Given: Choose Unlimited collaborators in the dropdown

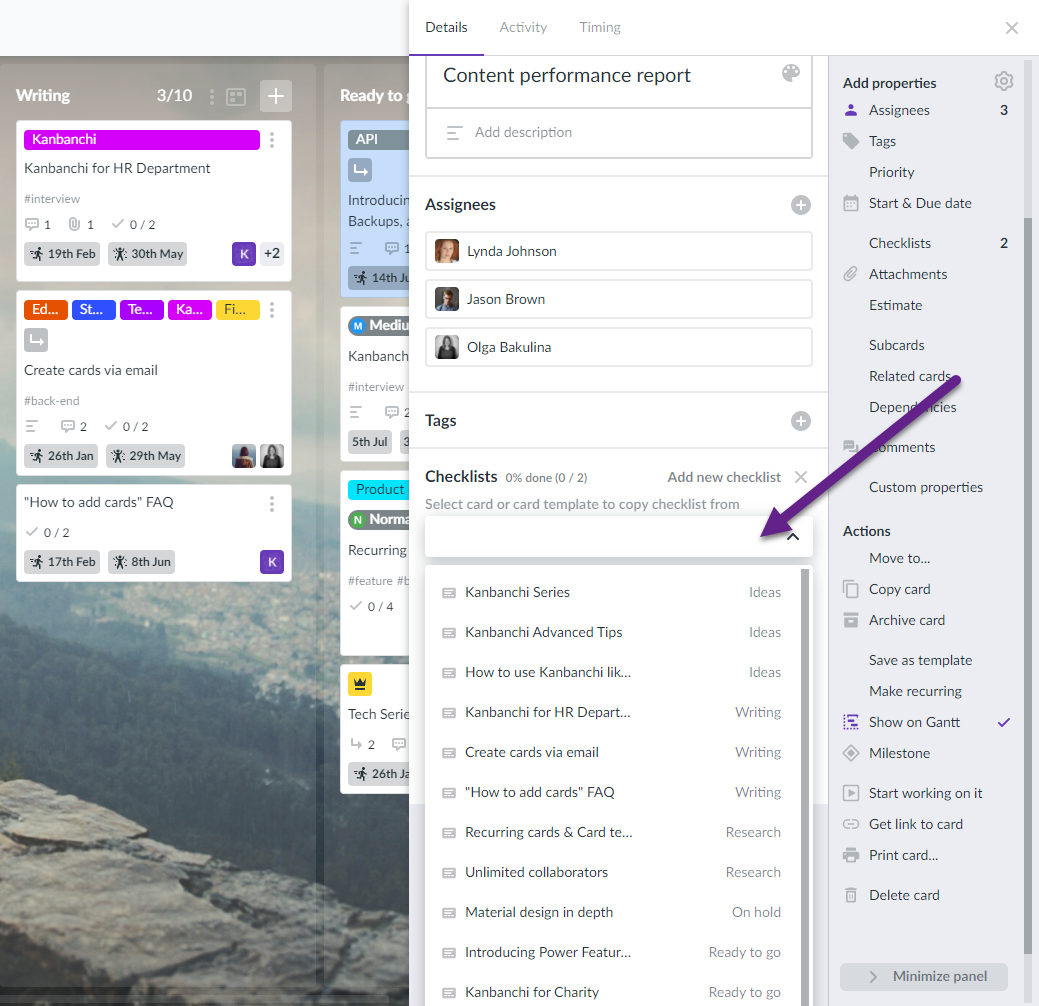Looking at the screenshot, I should [612, 872].
